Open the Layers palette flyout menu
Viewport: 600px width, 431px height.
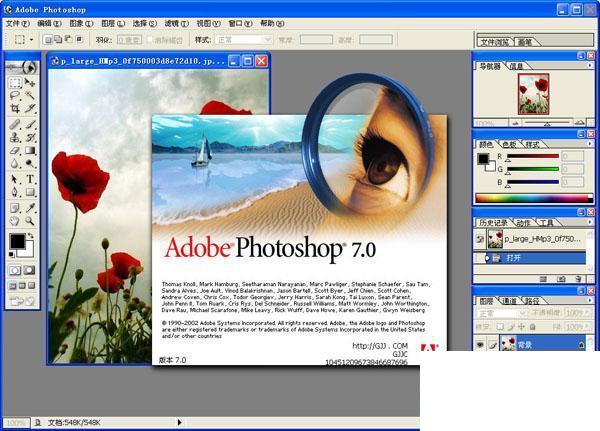coord(590,300)
